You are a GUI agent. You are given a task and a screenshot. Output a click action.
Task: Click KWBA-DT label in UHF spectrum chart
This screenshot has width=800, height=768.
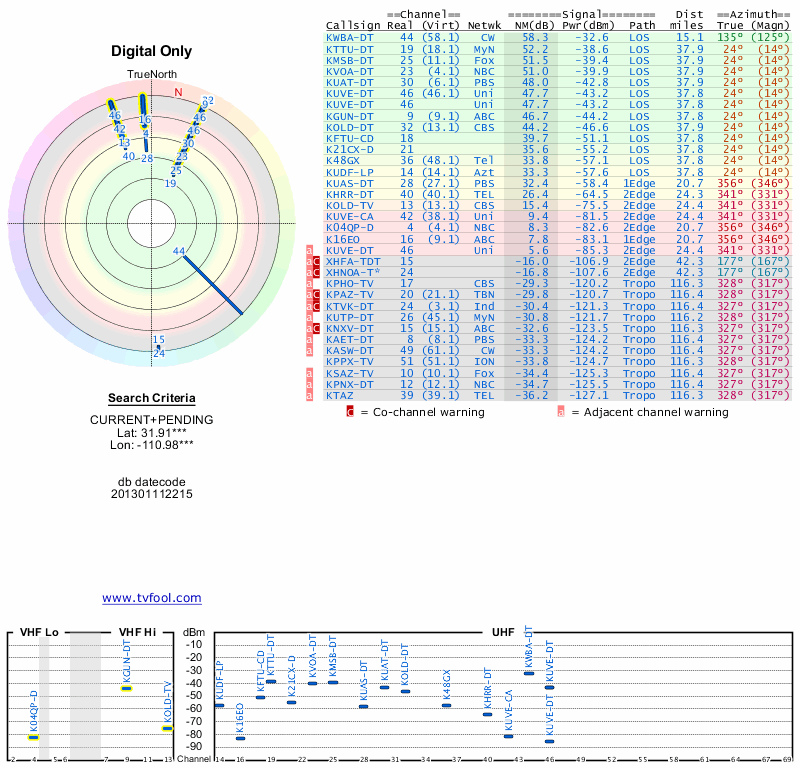click(529, 648)
